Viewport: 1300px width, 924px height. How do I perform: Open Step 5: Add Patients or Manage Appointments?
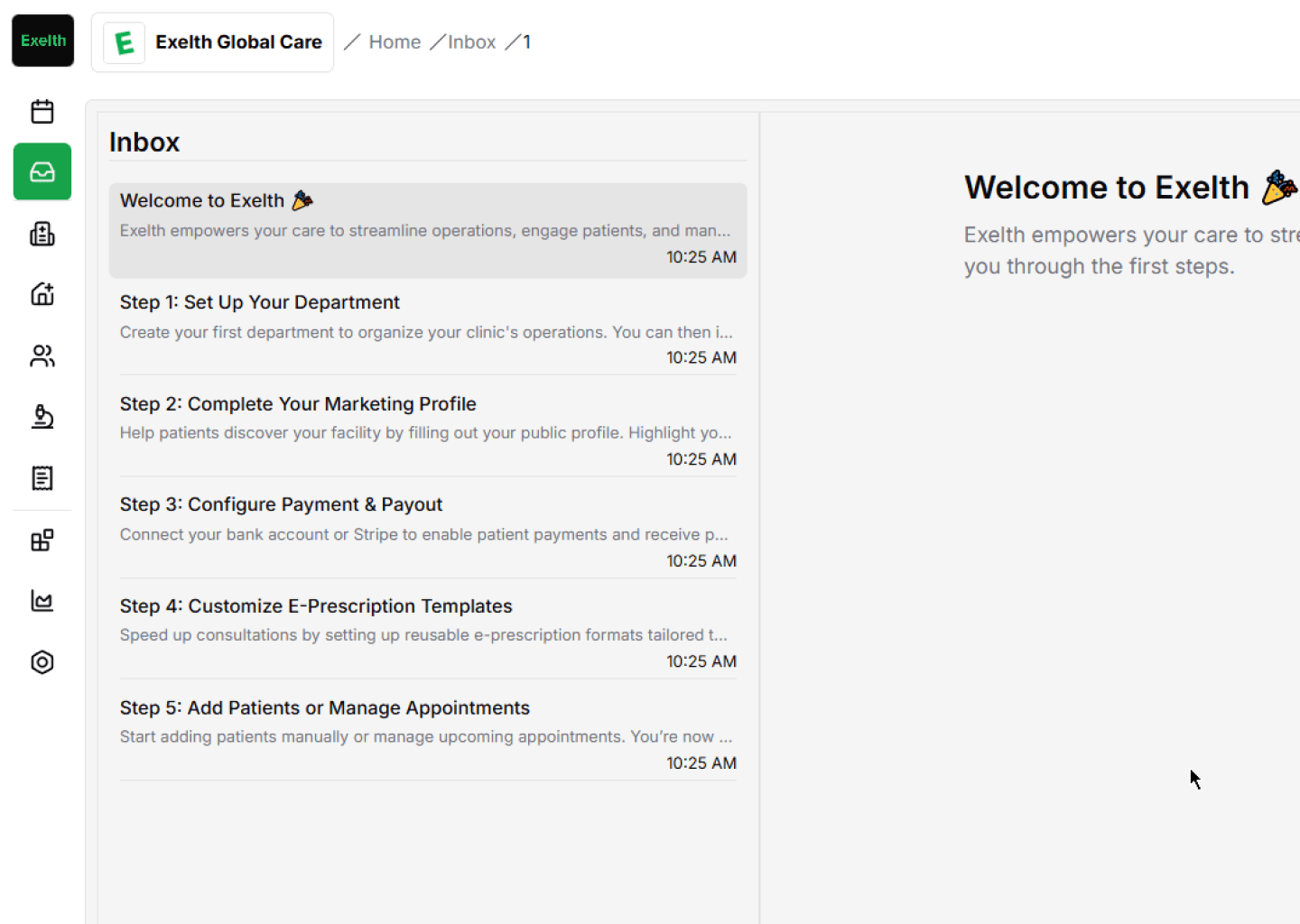(x=428, y=735)
